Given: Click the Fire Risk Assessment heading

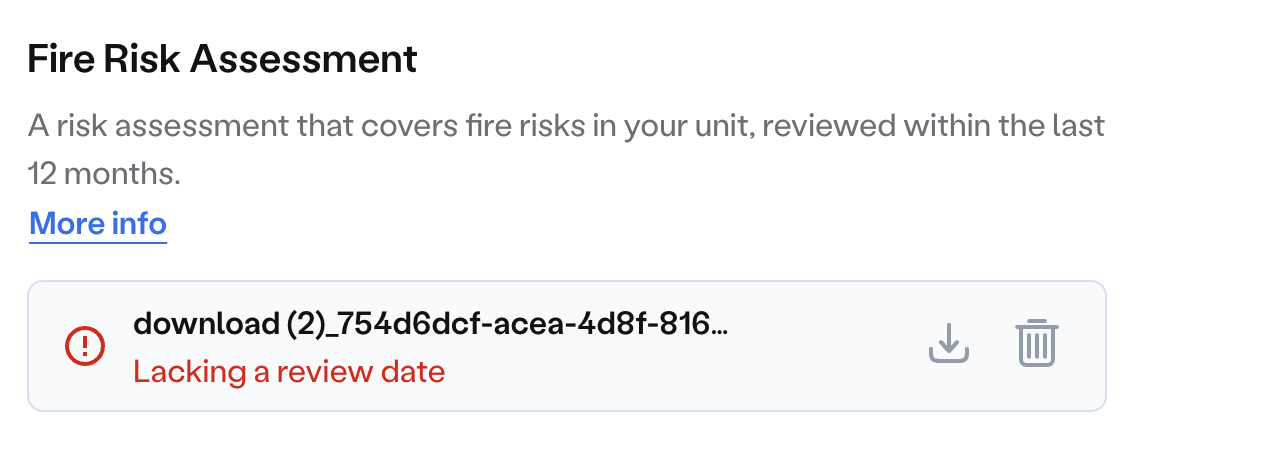Looking at the screenshot, I should [x=222, y=60].
